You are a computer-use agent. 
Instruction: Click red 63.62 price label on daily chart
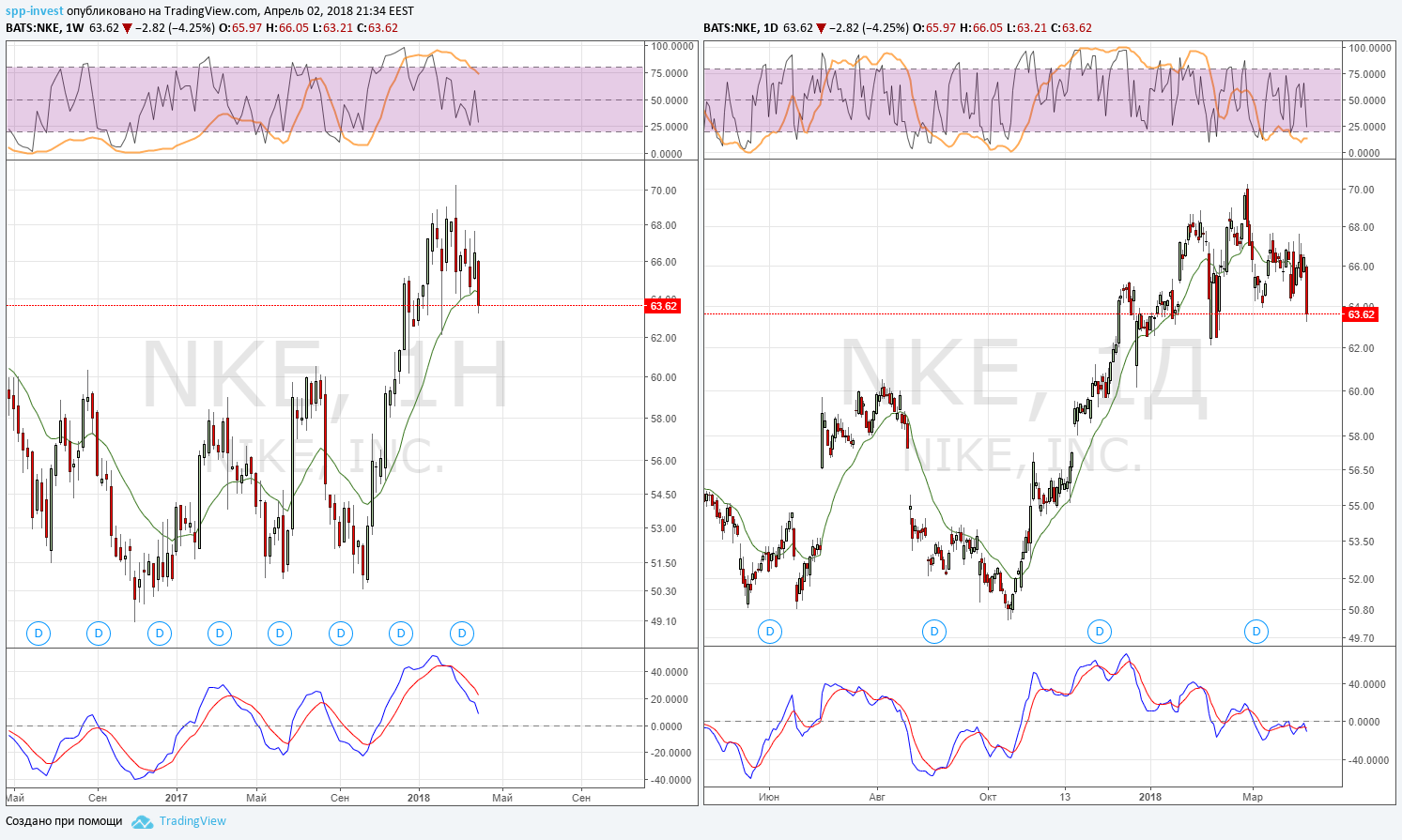click(x=1361, y=314)
